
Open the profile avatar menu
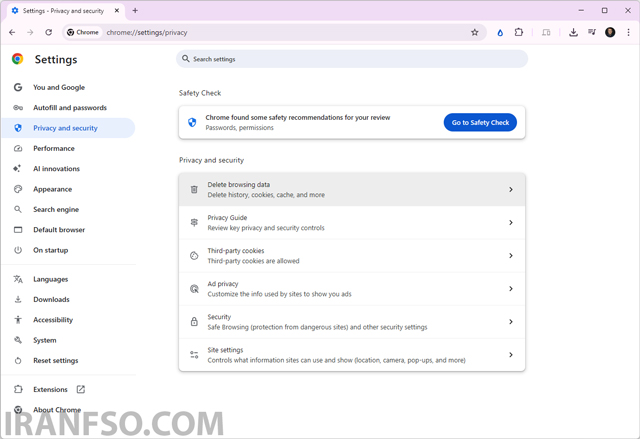[610, 32]
